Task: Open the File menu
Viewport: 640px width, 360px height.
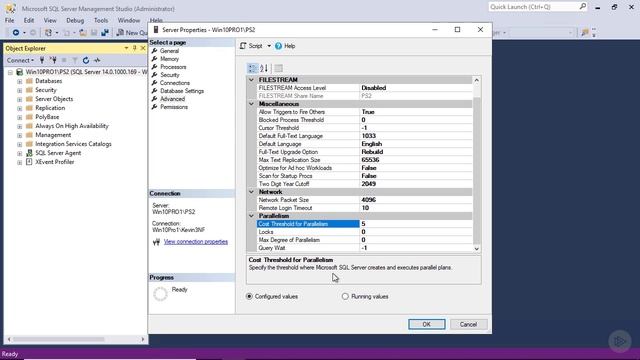Action: pyautogui.click(x=9, y=20)
